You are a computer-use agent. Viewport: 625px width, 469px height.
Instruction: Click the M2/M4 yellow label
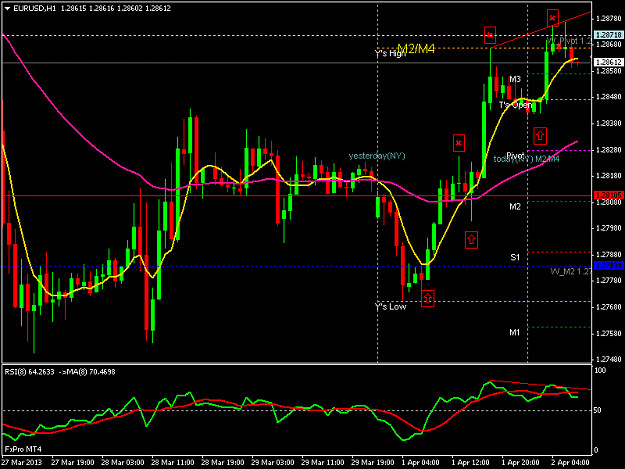(416, 49)
